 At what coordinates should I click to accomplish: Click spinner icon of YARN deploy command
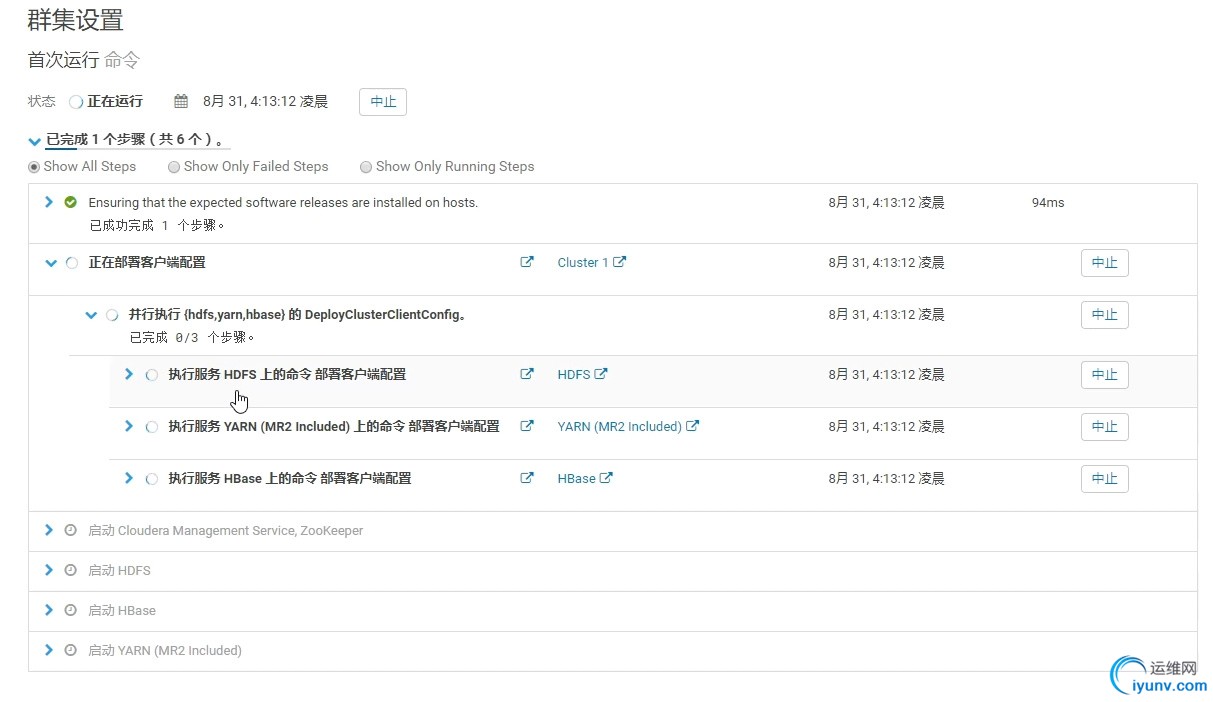[x=151, y=427]
